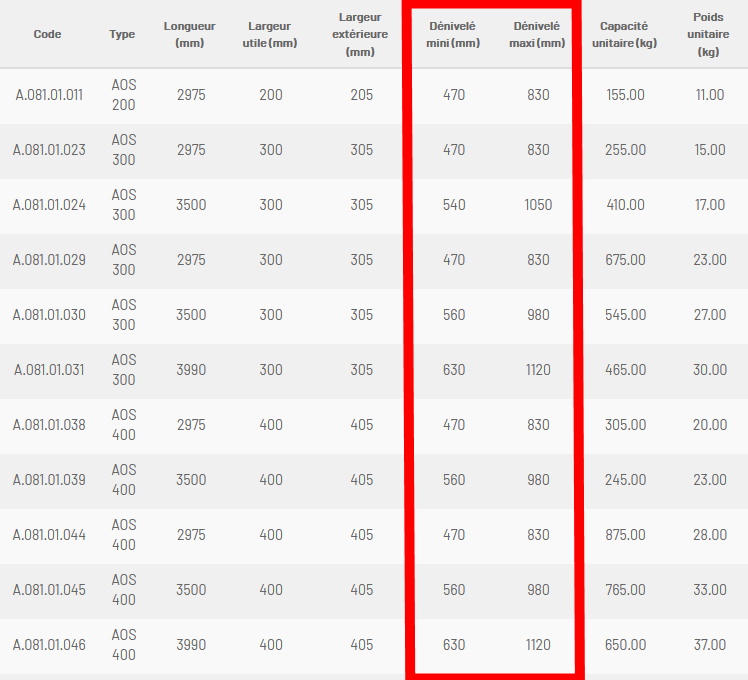Click Longueur 2975 in row A.081.01.029
Viewport: 748px width, 680px height.
(x=191, y=260)
